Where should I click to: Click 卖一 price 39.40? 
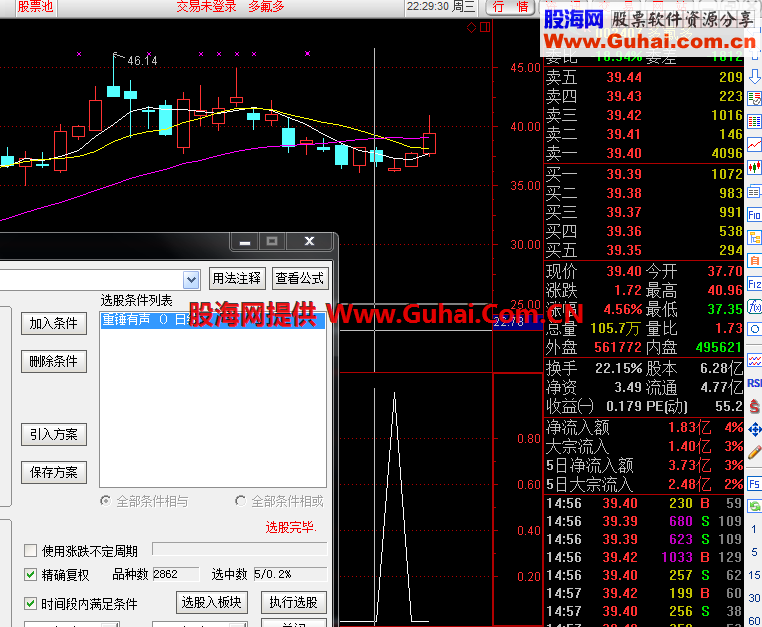click(x=624, y=154)
